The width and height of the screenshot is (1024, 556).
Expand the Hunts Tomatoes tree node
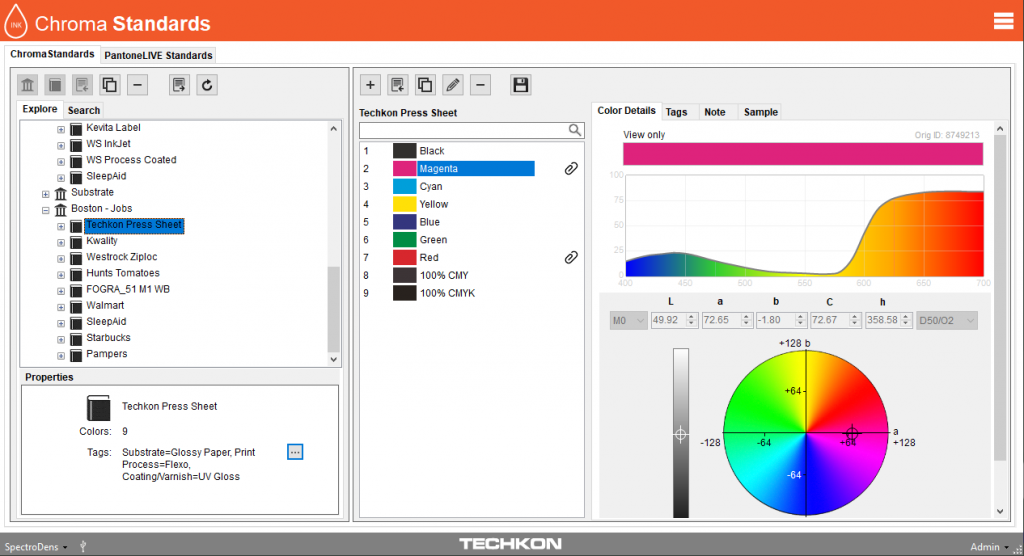pyautogui.click(x=61, y=274)
